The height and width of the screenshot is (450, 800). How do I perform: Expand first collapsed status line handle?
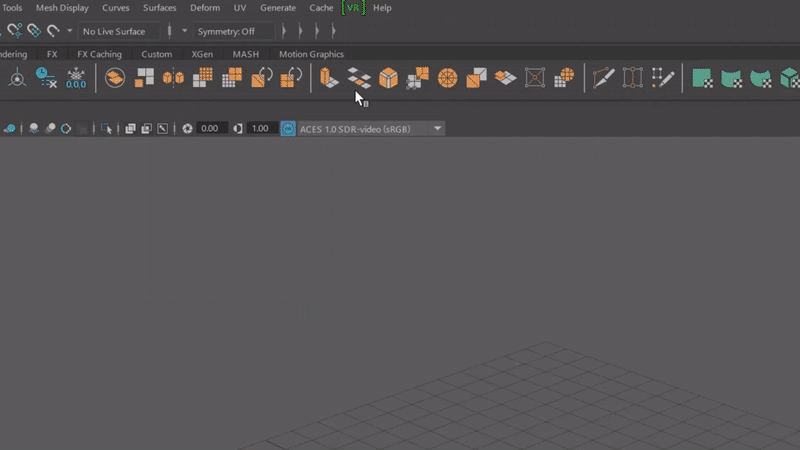coord(284,31)
